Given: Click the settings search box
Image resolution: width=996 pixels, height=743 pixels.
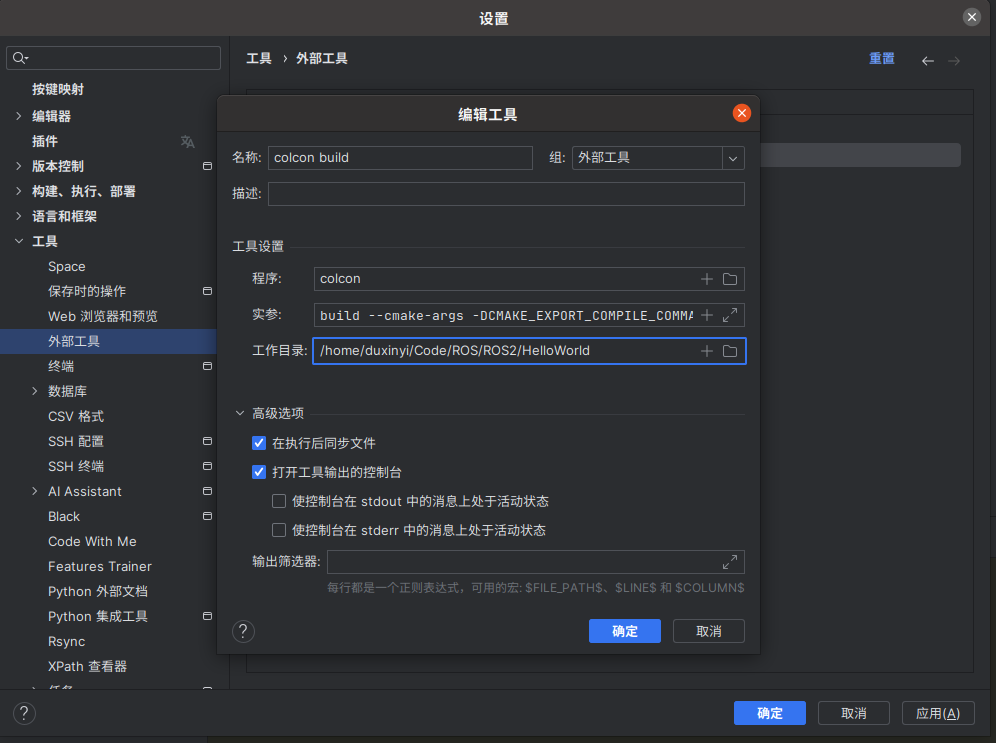Looking at the screenshot, I should [113, 58].
